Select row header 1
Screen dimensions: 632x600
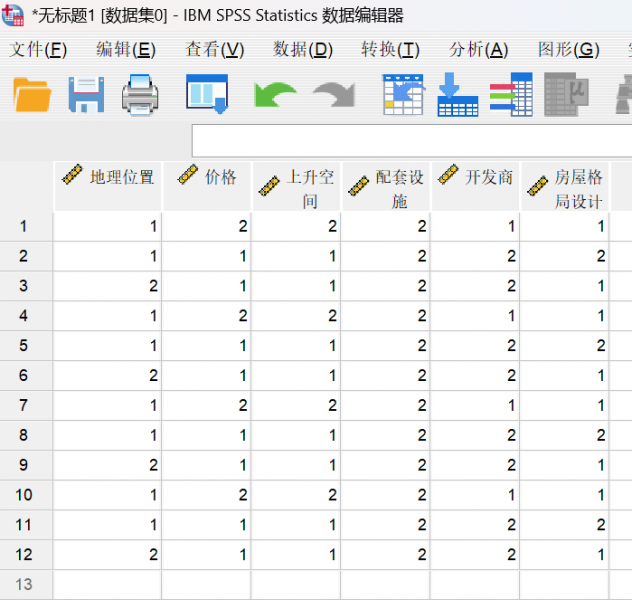(26, 226)
